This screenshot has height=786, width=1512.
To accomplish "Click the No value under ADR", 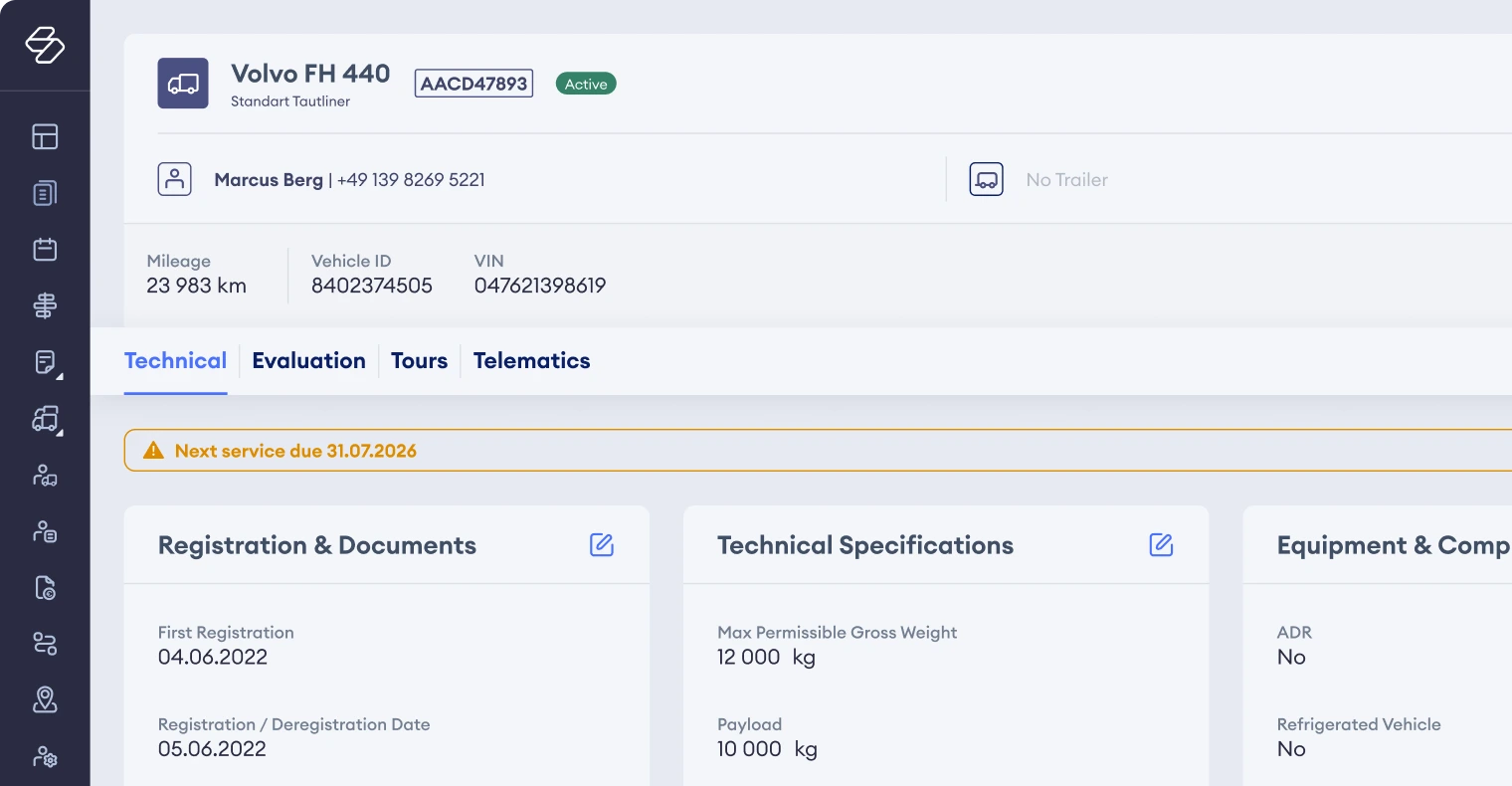I will coord(1291,657).
